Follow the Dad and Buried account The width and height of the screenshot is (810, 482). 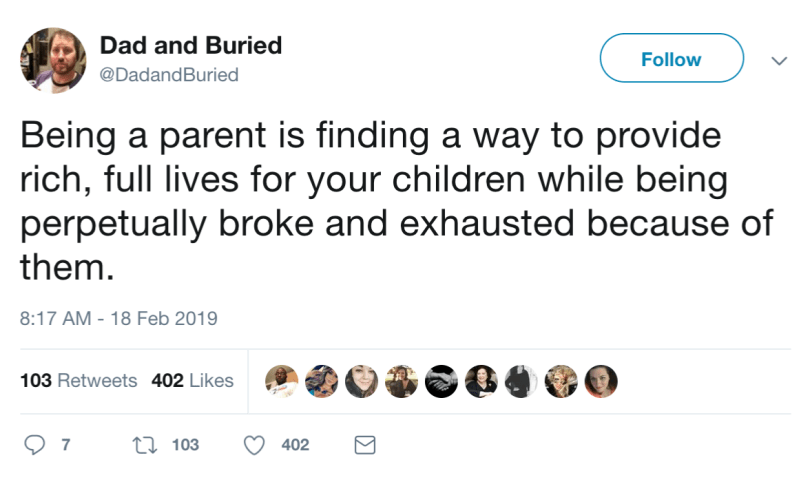click(671, 59)
